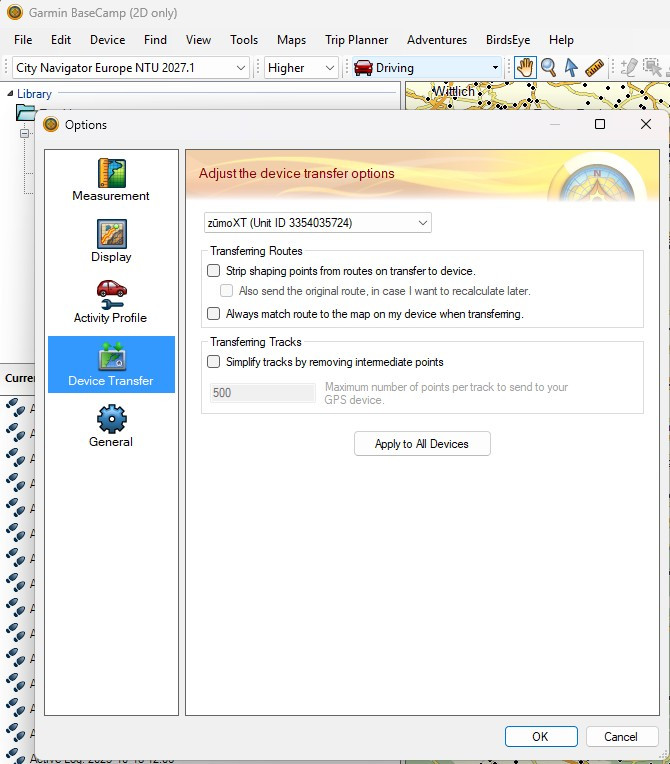Close the Options dialog window

(646, 124)
